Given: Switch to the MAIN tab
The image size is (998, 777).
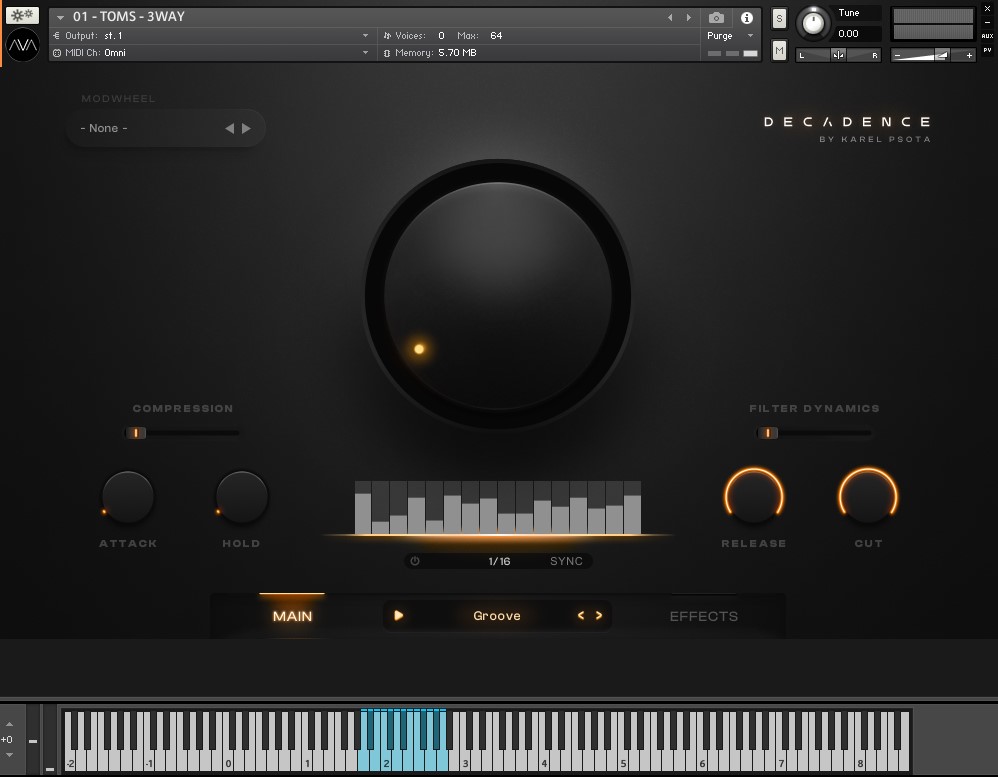Looking at the screenshot, I should click(292, 616).
